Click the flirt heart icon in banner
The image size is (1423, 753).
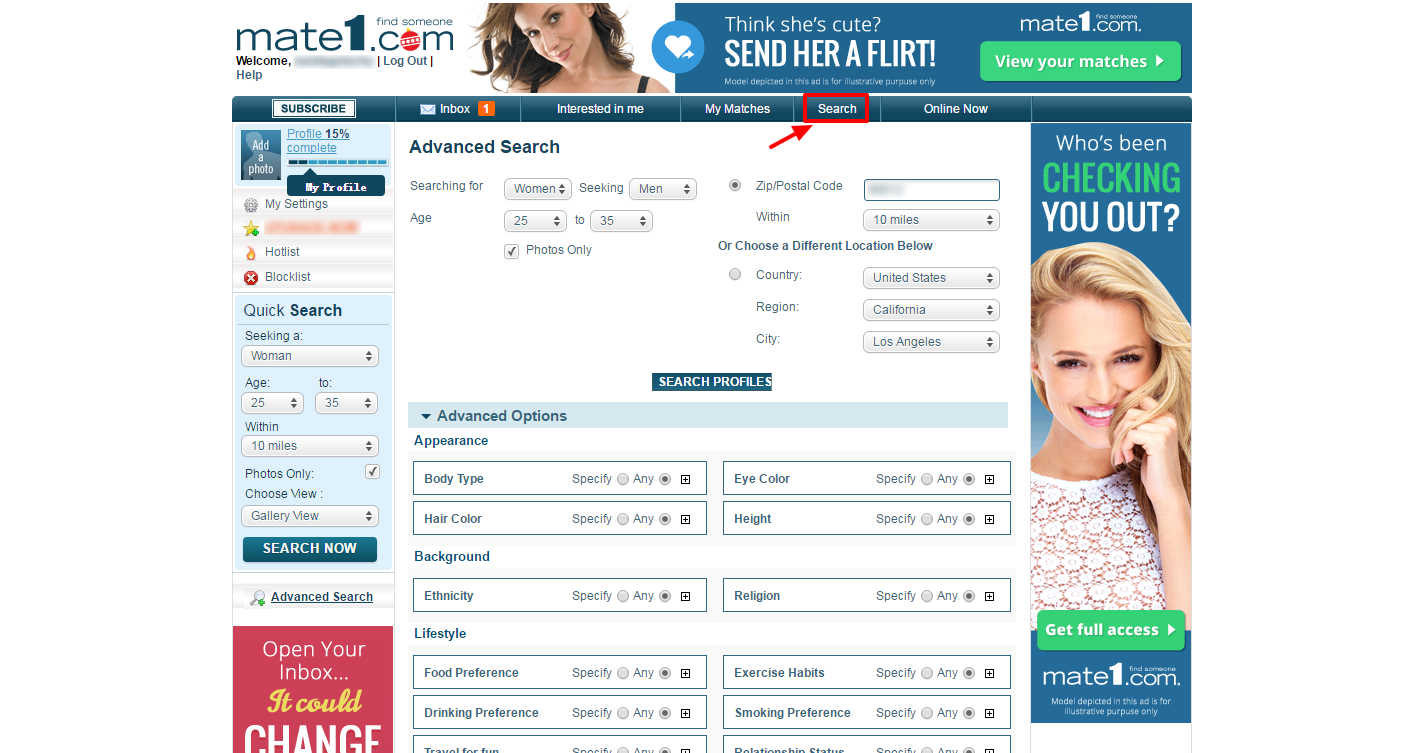[x=679, y=47]
